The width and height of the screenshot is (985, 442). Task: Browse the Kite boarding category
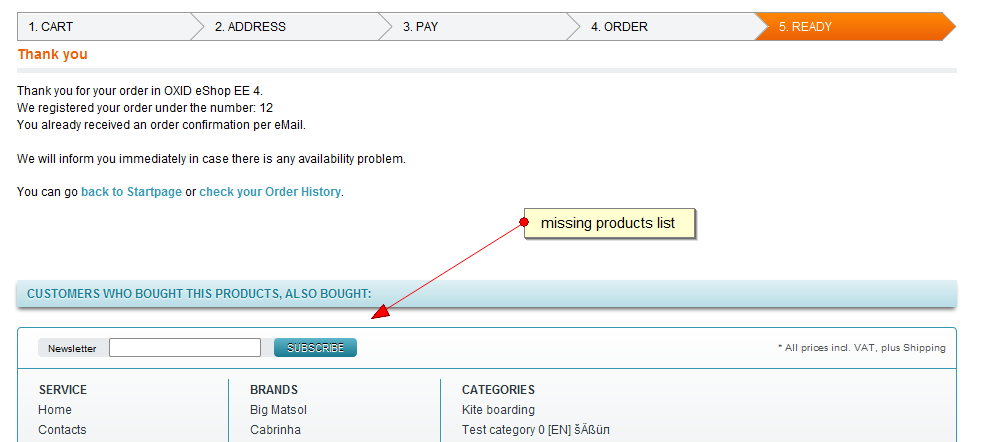[x=498, y=410]
